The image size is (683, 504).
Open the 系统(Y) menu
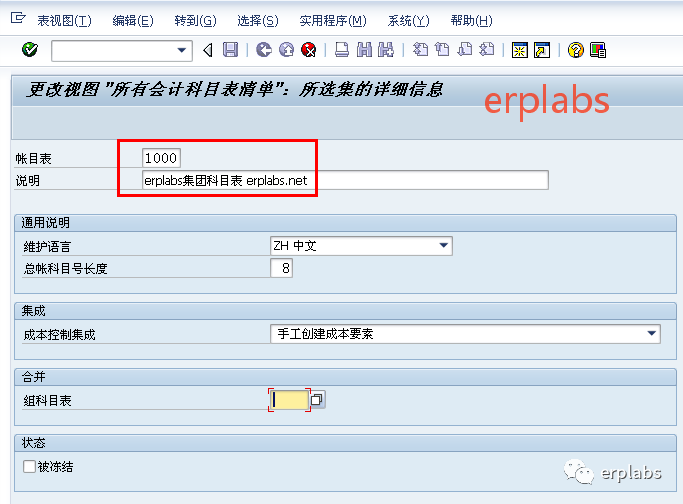pos(409,20)
